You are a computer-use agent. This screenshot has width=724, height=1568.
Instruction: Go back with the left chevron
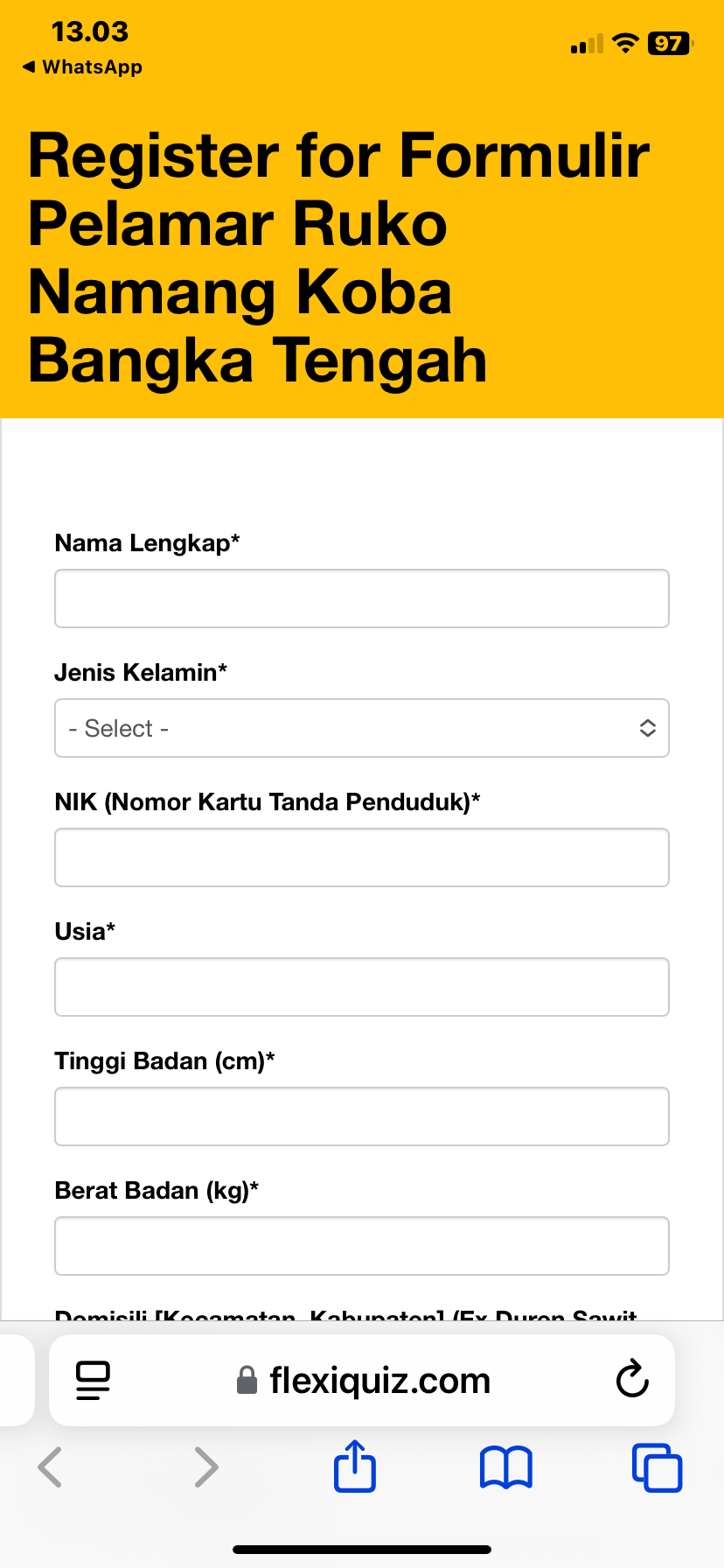click(51, 1466)
